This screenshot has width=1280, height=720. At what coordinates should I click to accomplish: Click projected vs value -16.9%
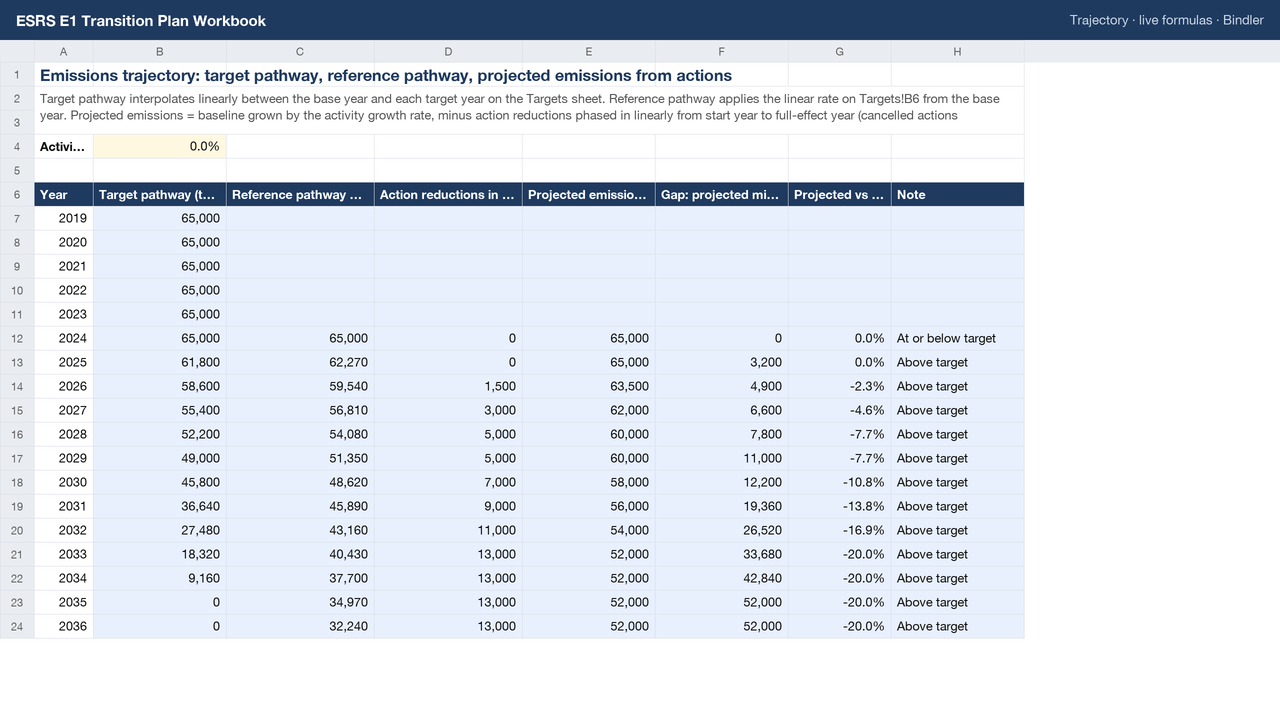pyautogui.click(x=840, y=530)
